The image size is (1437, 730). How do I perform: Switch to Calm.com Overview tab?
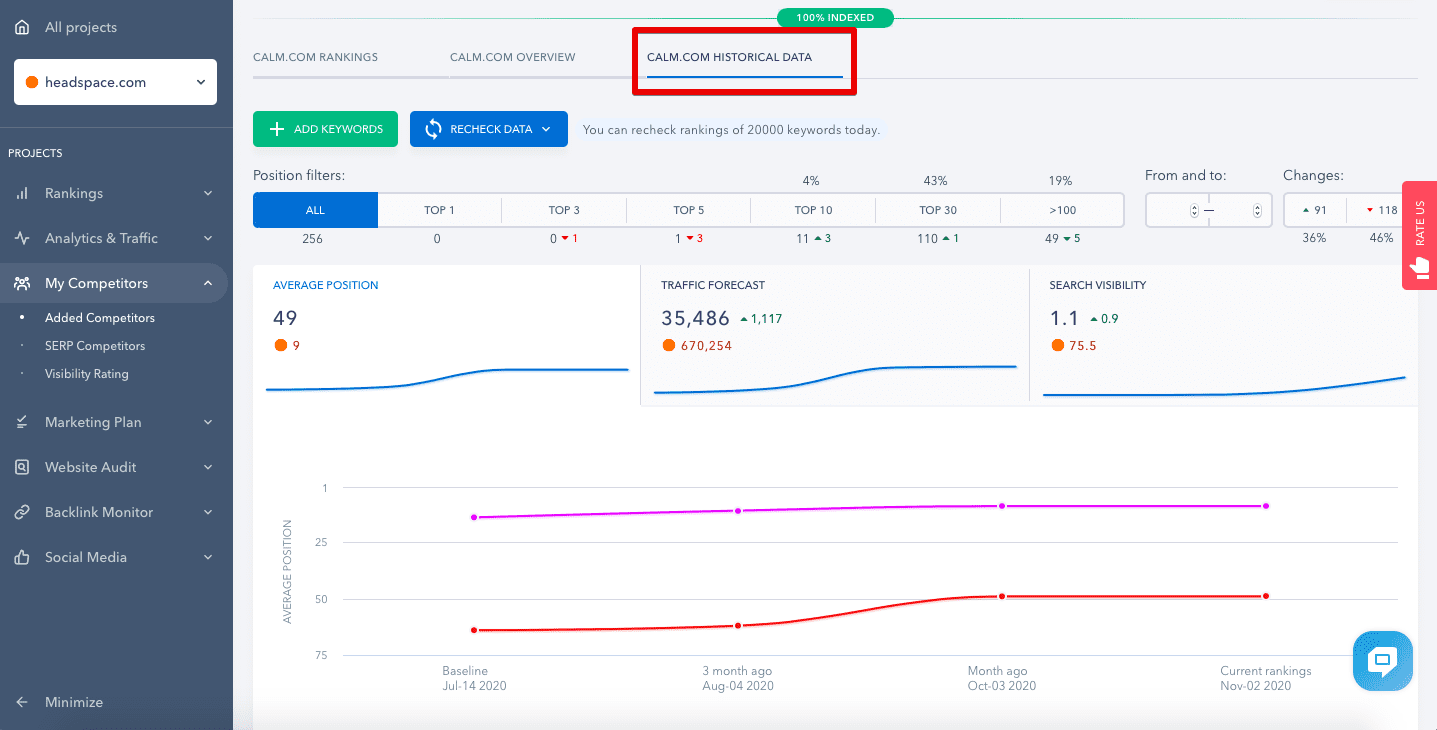click(x=512, y=57)
